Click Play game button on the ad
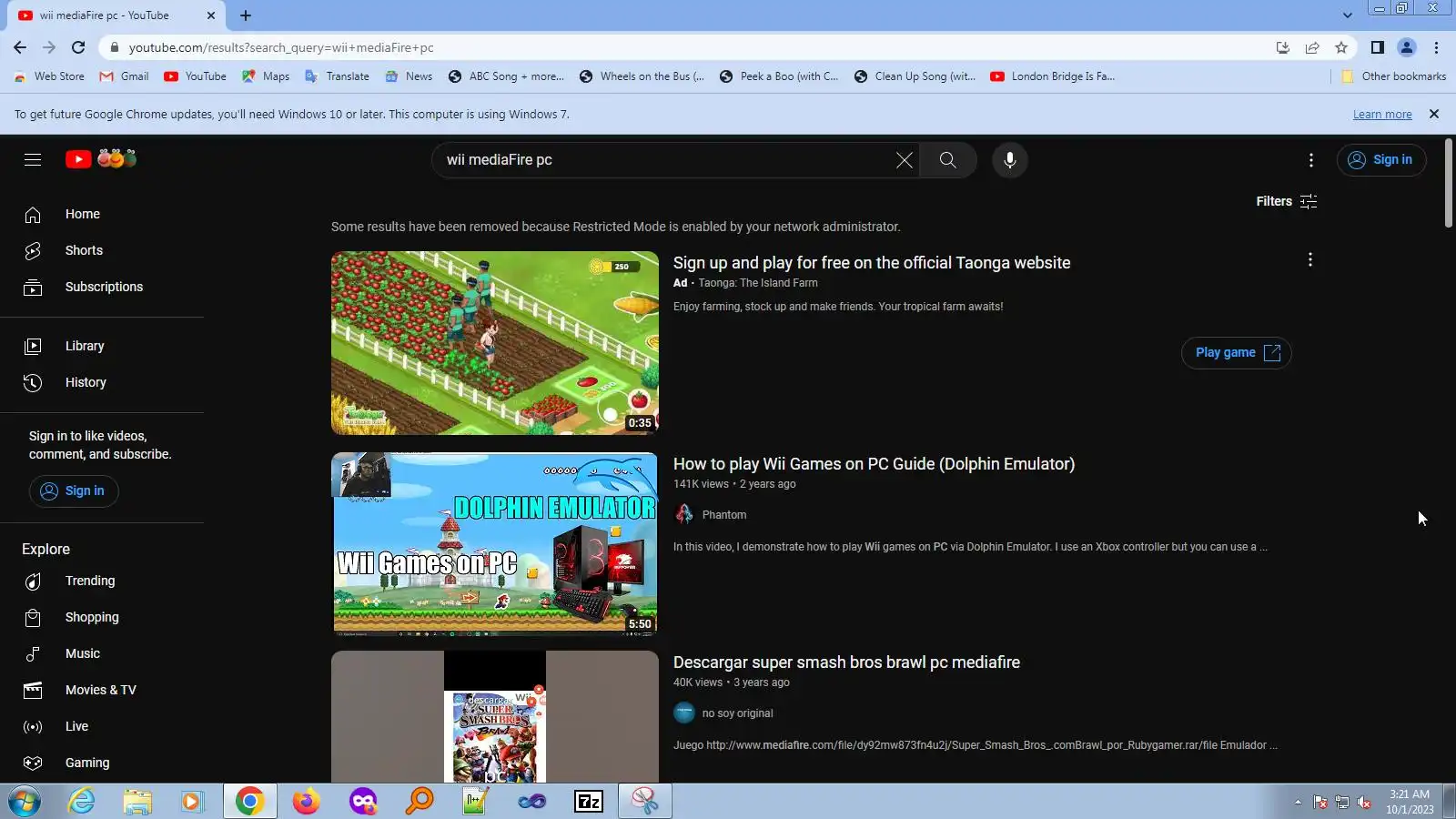The width and height of the screenshot is (1456, 819). pyautogui.click(x=1236, y=353)
